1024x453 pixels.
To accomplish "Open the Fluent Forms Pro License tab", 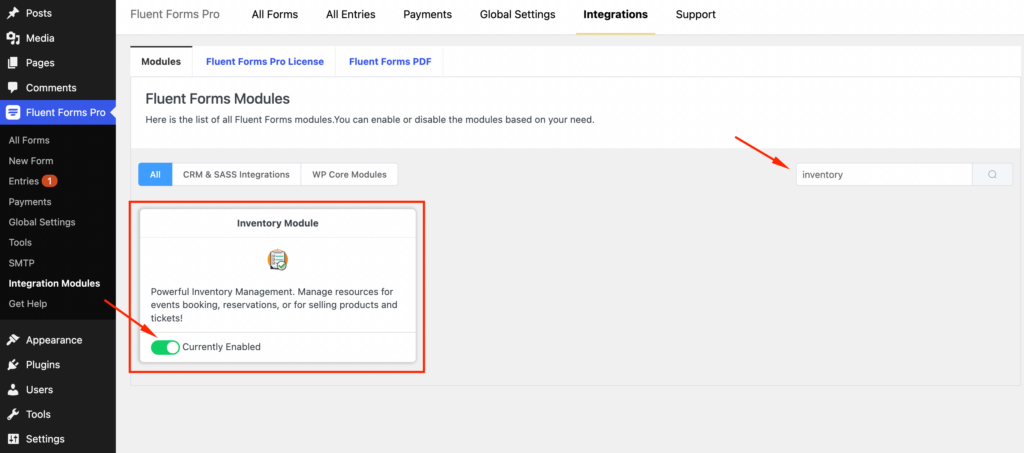I will point(264,61).
